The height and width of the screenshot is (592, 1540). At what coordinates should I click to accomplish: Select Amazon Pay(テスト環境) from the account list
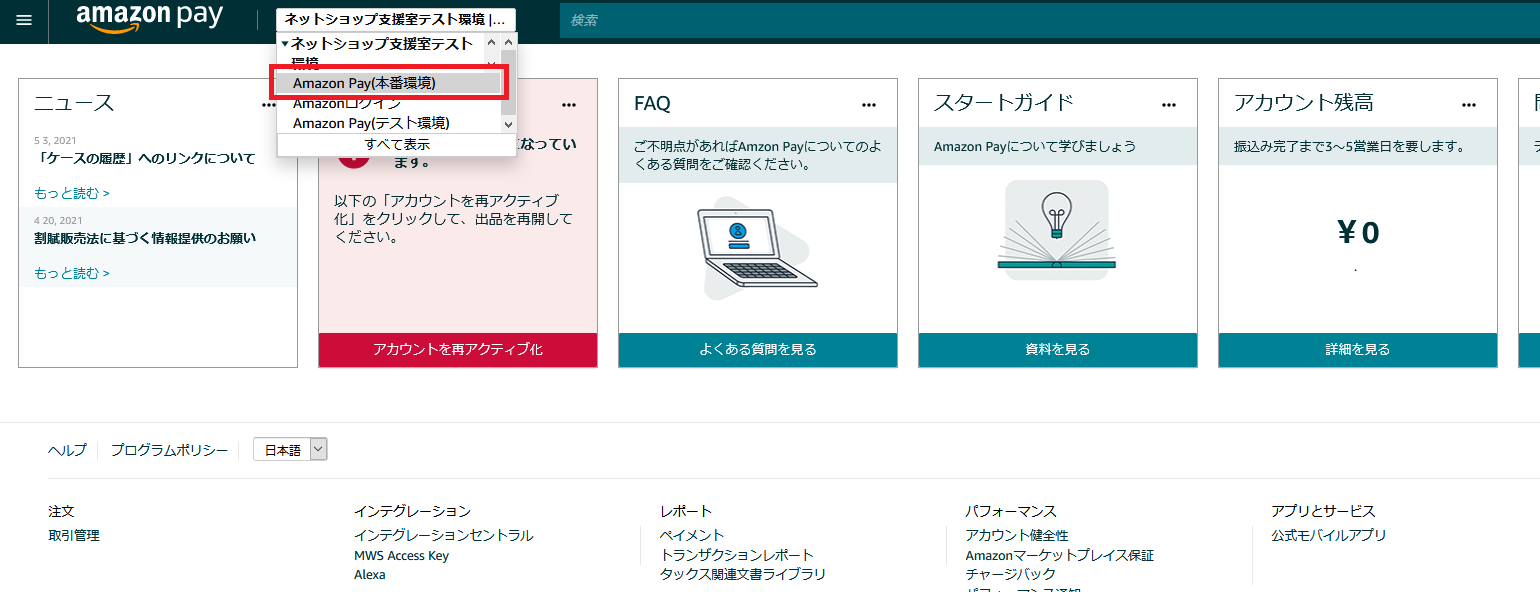click(371, 123)
